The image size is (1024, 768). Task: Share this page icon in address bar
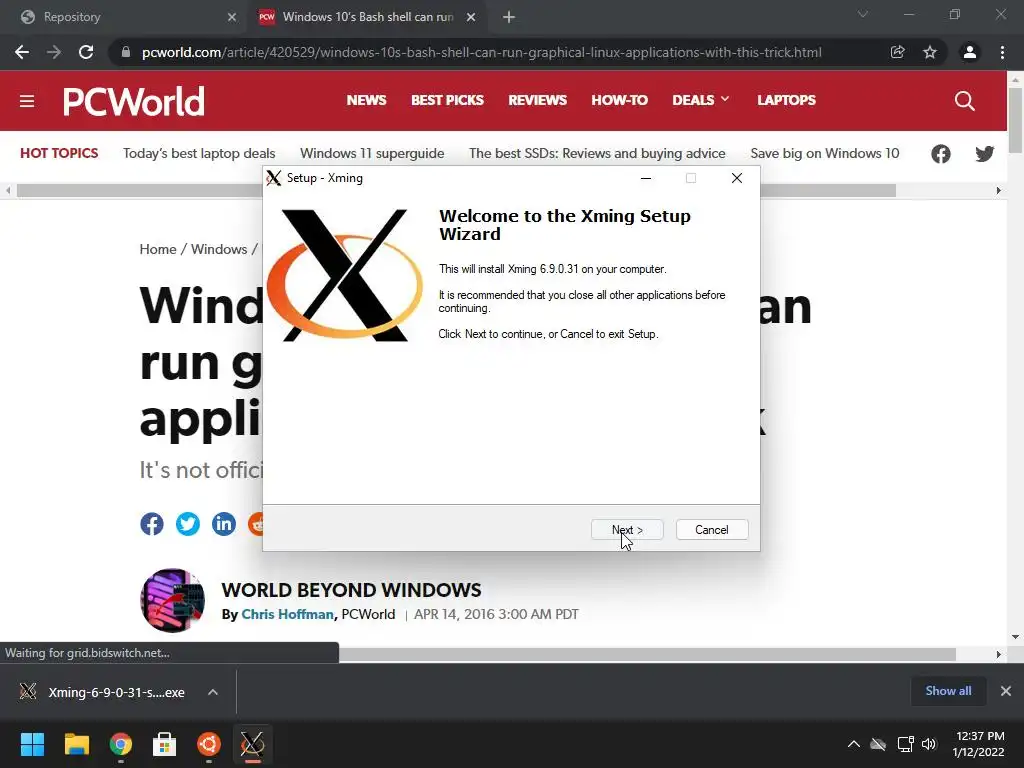(897, 52)
